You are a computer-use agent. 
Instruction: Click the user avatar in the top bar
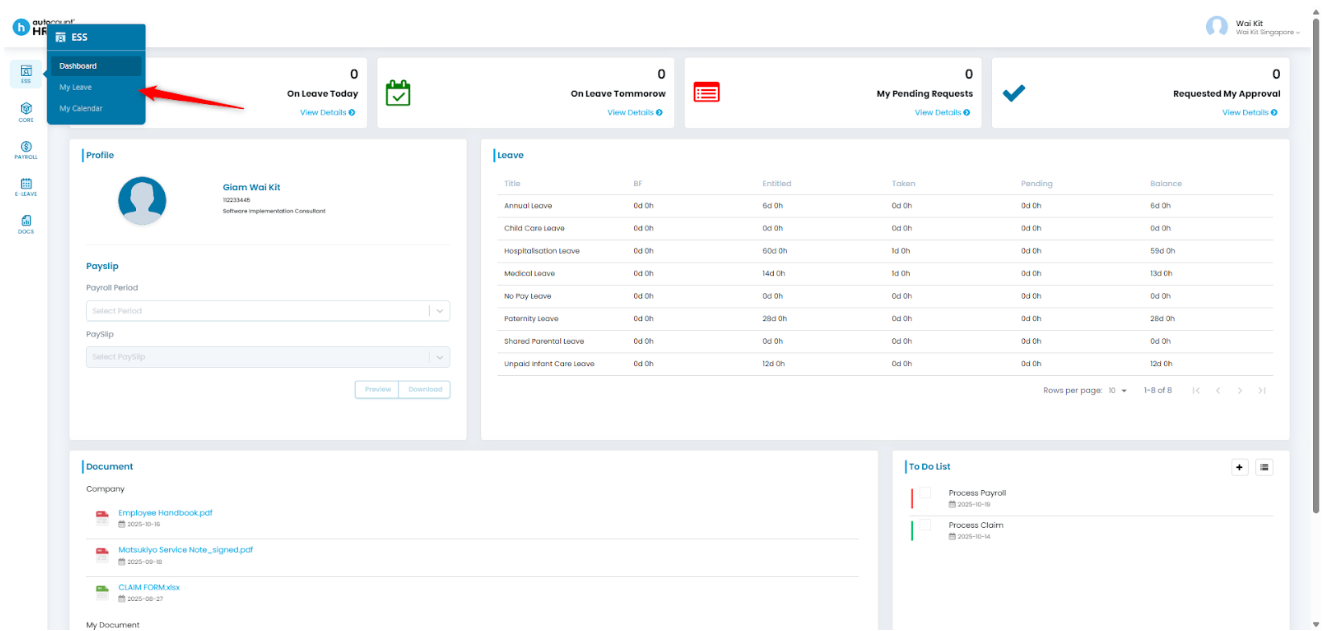click(x=1216, y=27)
